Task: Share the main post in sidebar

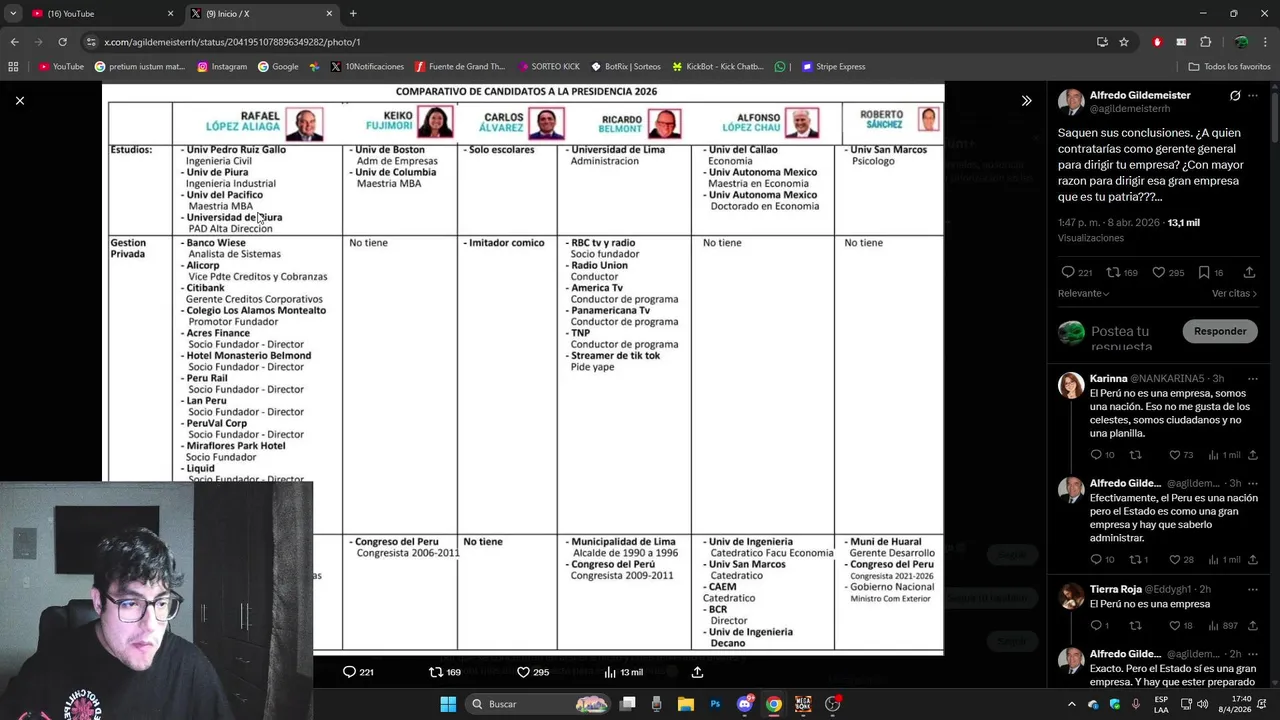Action: pyautogui.click(x=1249, y=272)
